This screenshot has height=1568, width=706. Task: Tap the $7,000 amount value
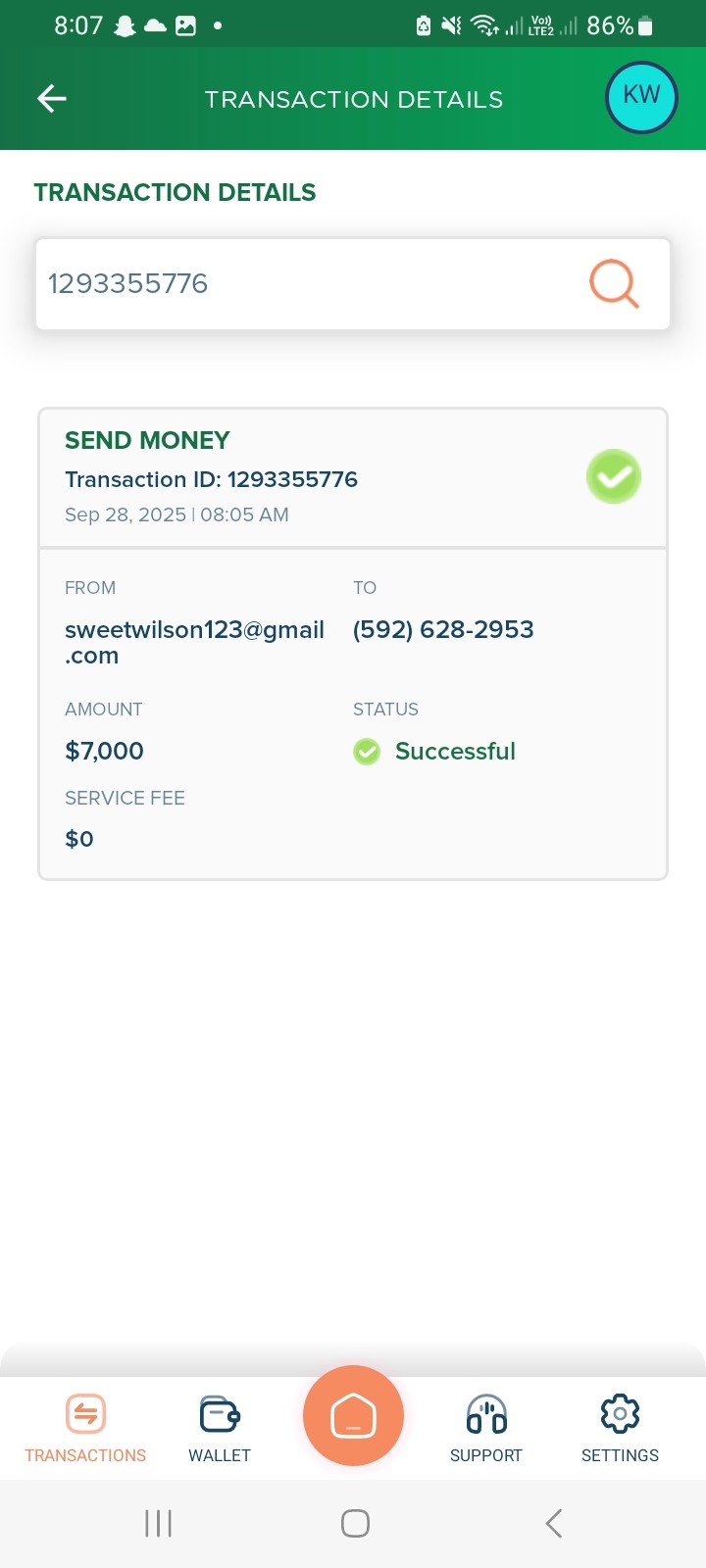point(104,752)
